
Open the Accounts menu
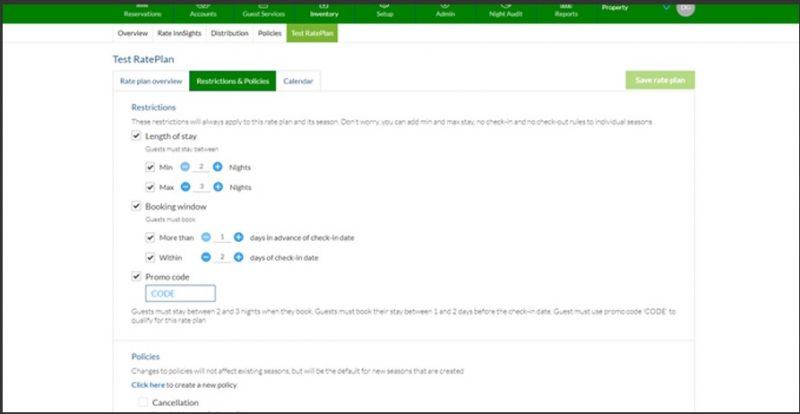coord(203,11)
